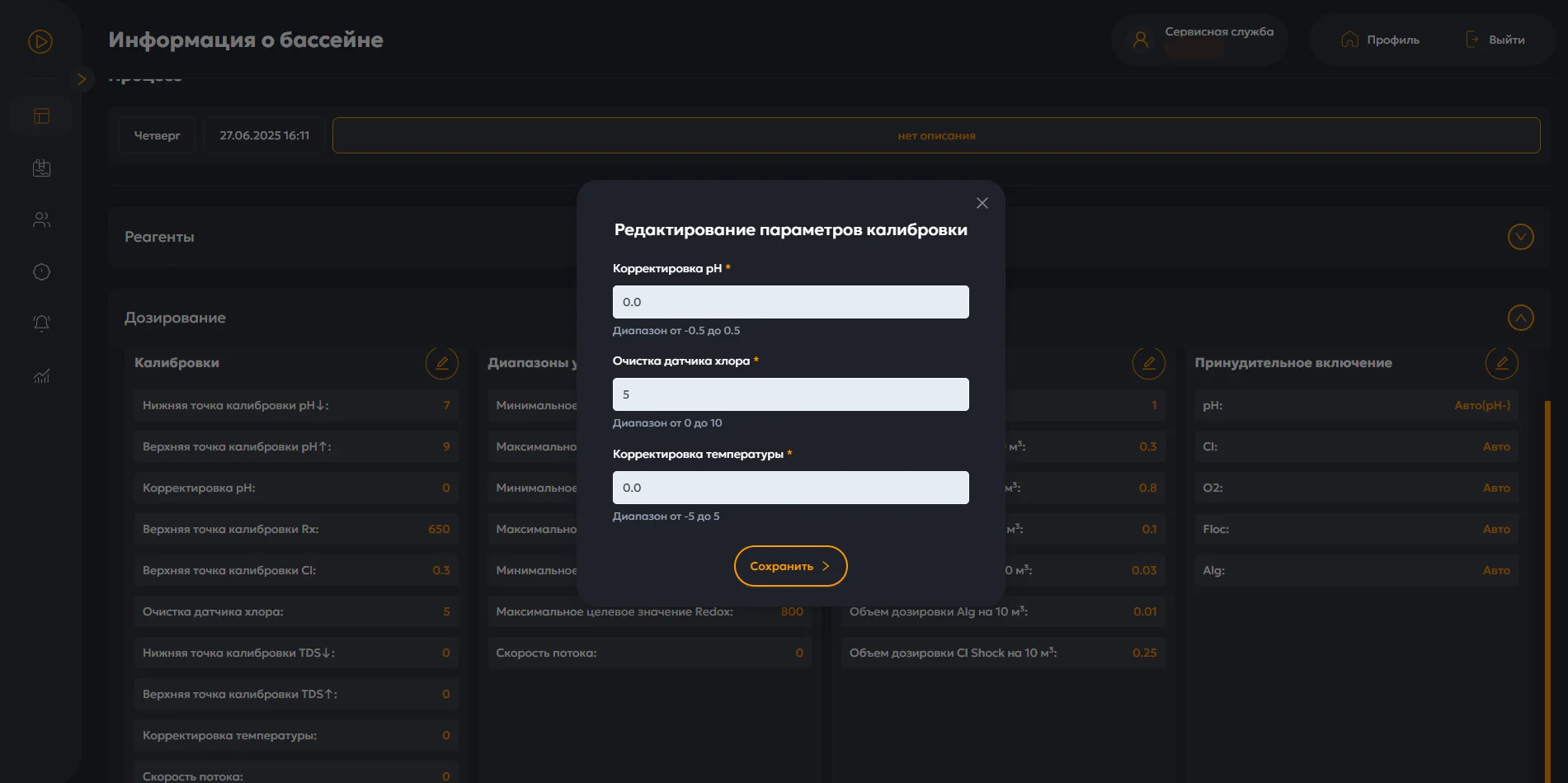
Task: Click the Выйти logout button
Action: pyautogui.click(x=1495, y=40)
